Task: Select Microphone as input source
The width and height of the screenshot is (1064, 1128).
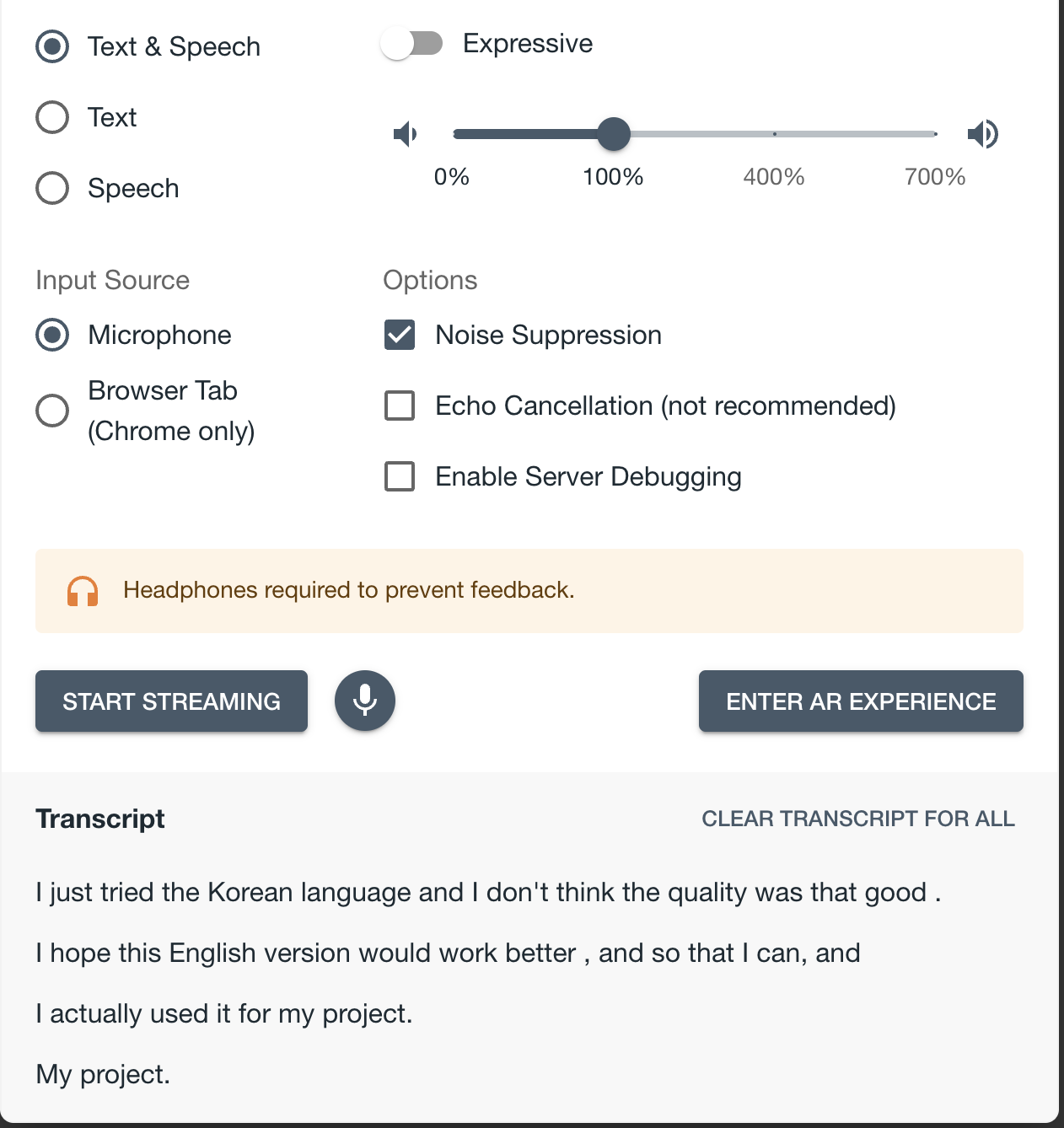Action: [x=51, y=335]
